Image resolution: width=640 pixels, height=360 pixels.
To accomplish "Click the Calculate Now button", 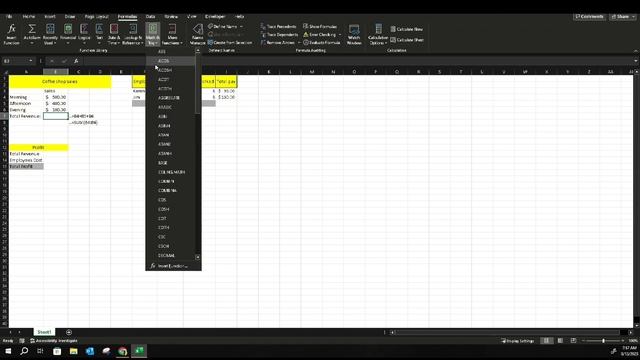I will [x=407, y=29].
